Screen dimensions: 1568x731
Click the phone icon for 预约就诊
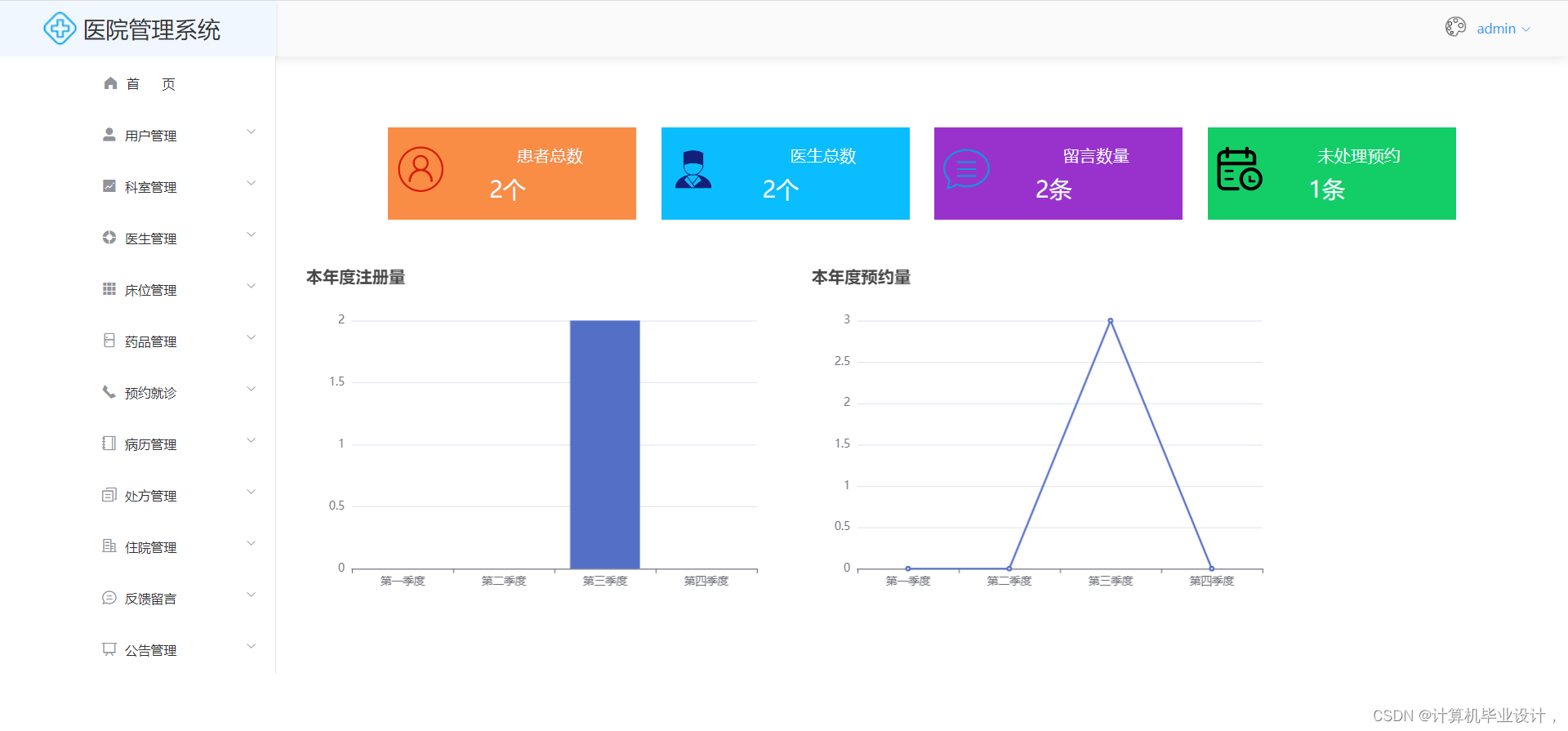pos(109,392)
